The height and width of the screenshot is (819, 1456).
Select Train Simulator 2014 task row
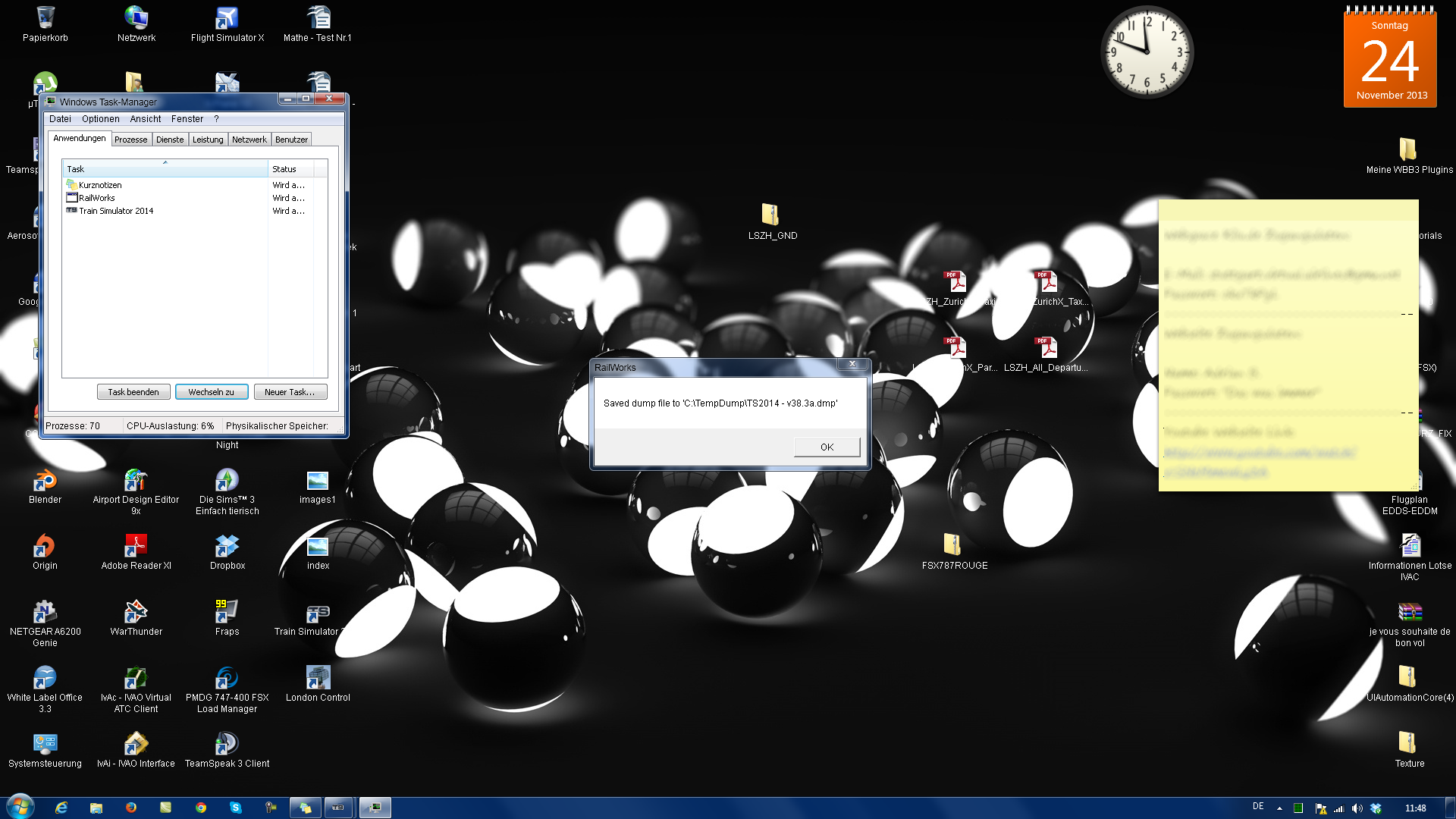point(116,211)
